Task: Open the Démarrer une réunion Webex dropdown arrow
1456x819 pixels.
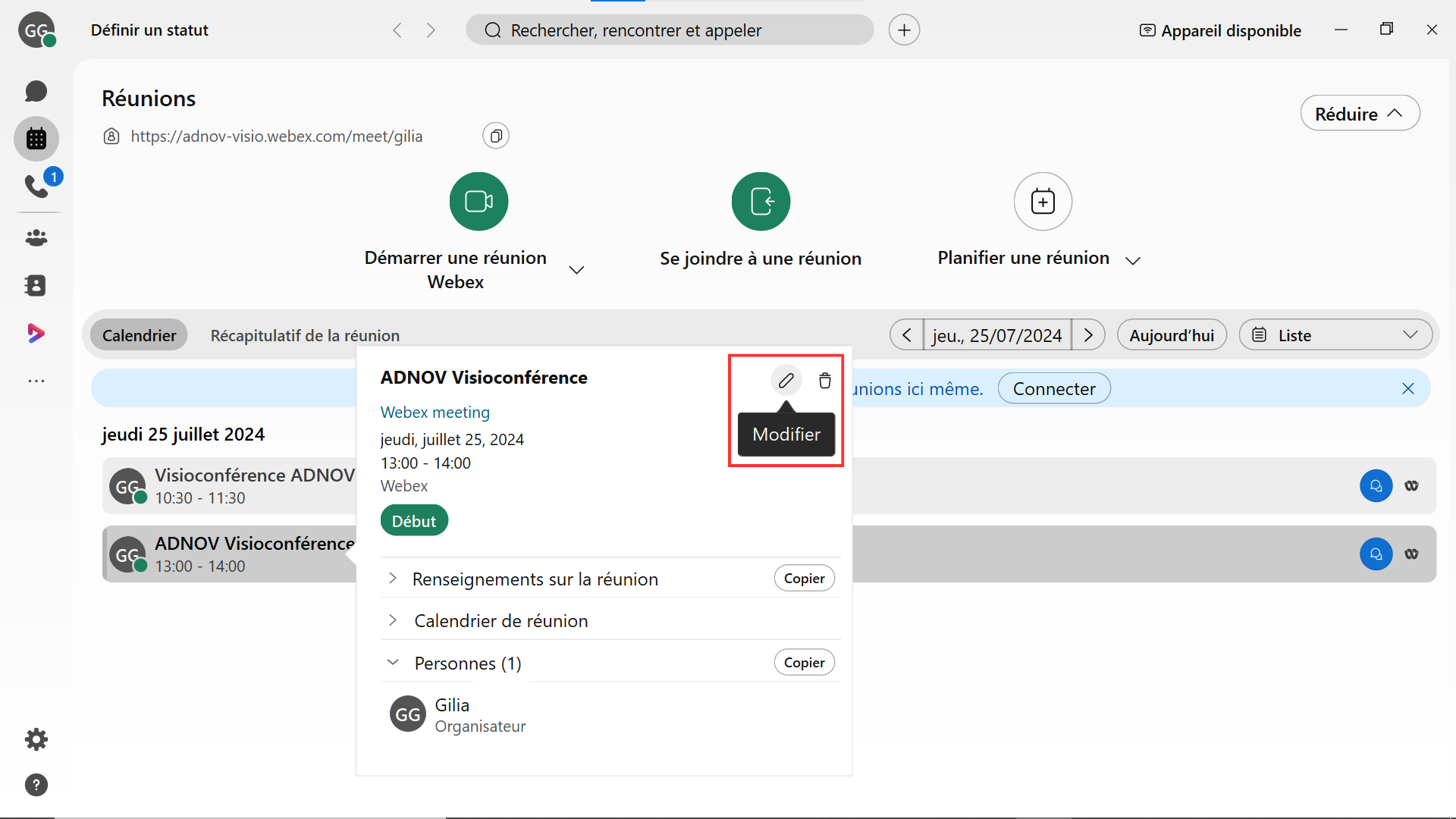Action: click(x=576, y=270)
